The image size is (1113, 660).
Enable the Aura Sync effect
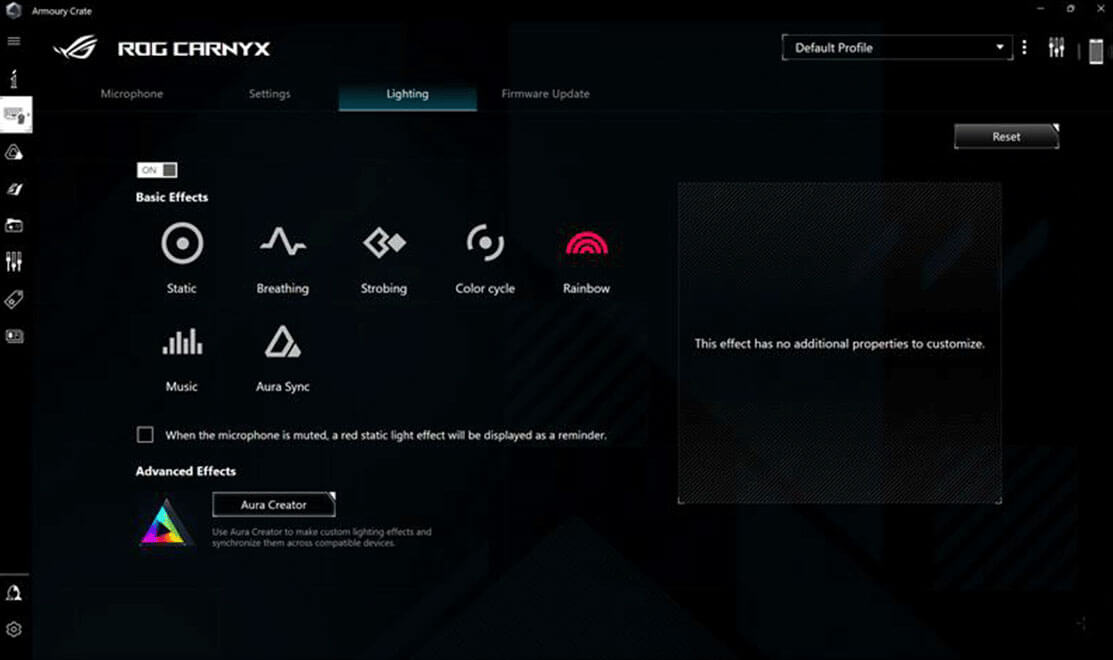pos(283,341)
